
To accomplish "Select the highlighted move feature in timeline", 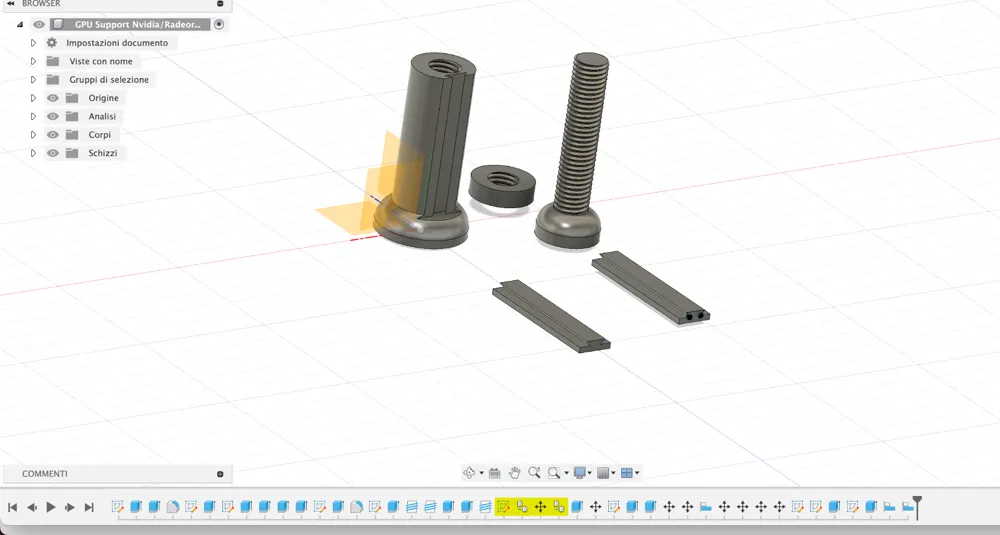I will coord(540,507).
